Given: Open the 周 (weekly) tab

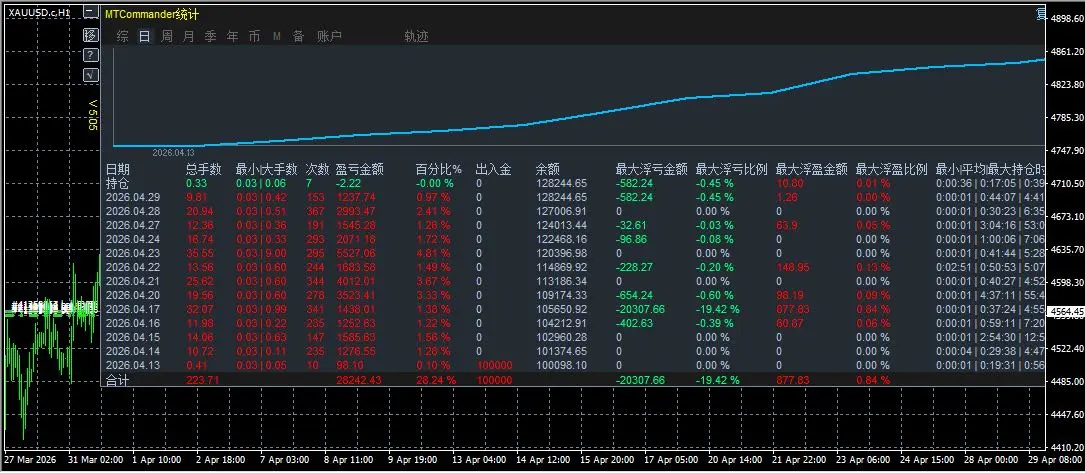Looking at the screenshot, I should pyautogui.click(x=167, y=37).
